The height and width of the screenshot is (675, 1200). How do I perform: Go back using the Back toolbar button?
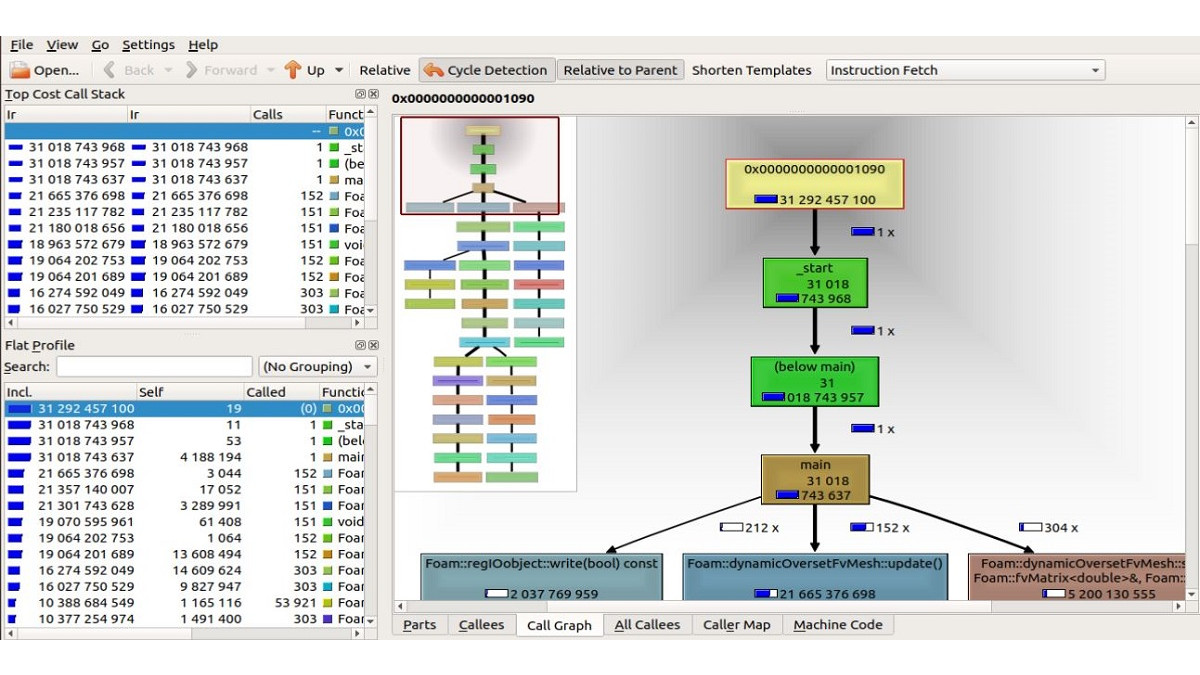click(129, 70)
